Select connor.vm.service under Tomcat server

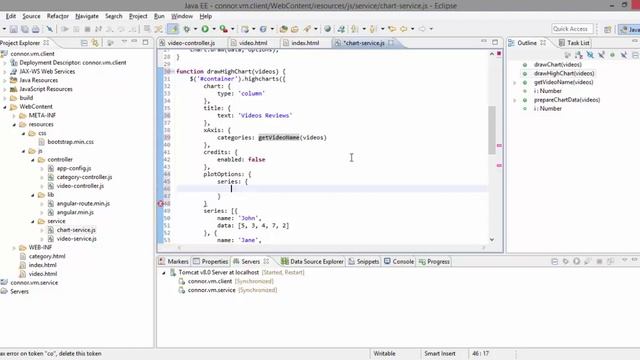click(x=211, y=290)
